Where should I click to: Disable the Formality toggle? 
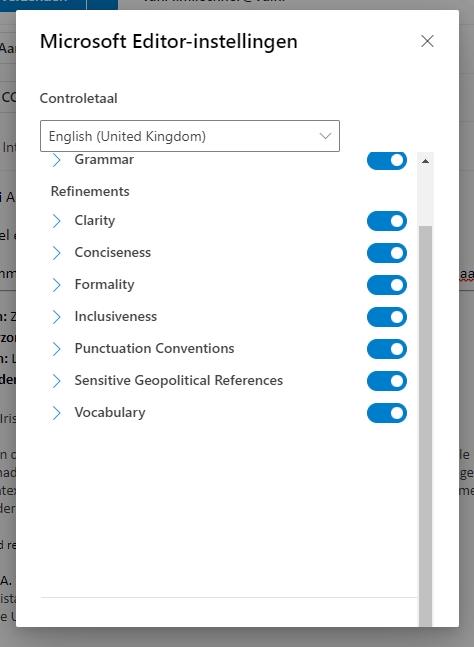pos(387,285)
